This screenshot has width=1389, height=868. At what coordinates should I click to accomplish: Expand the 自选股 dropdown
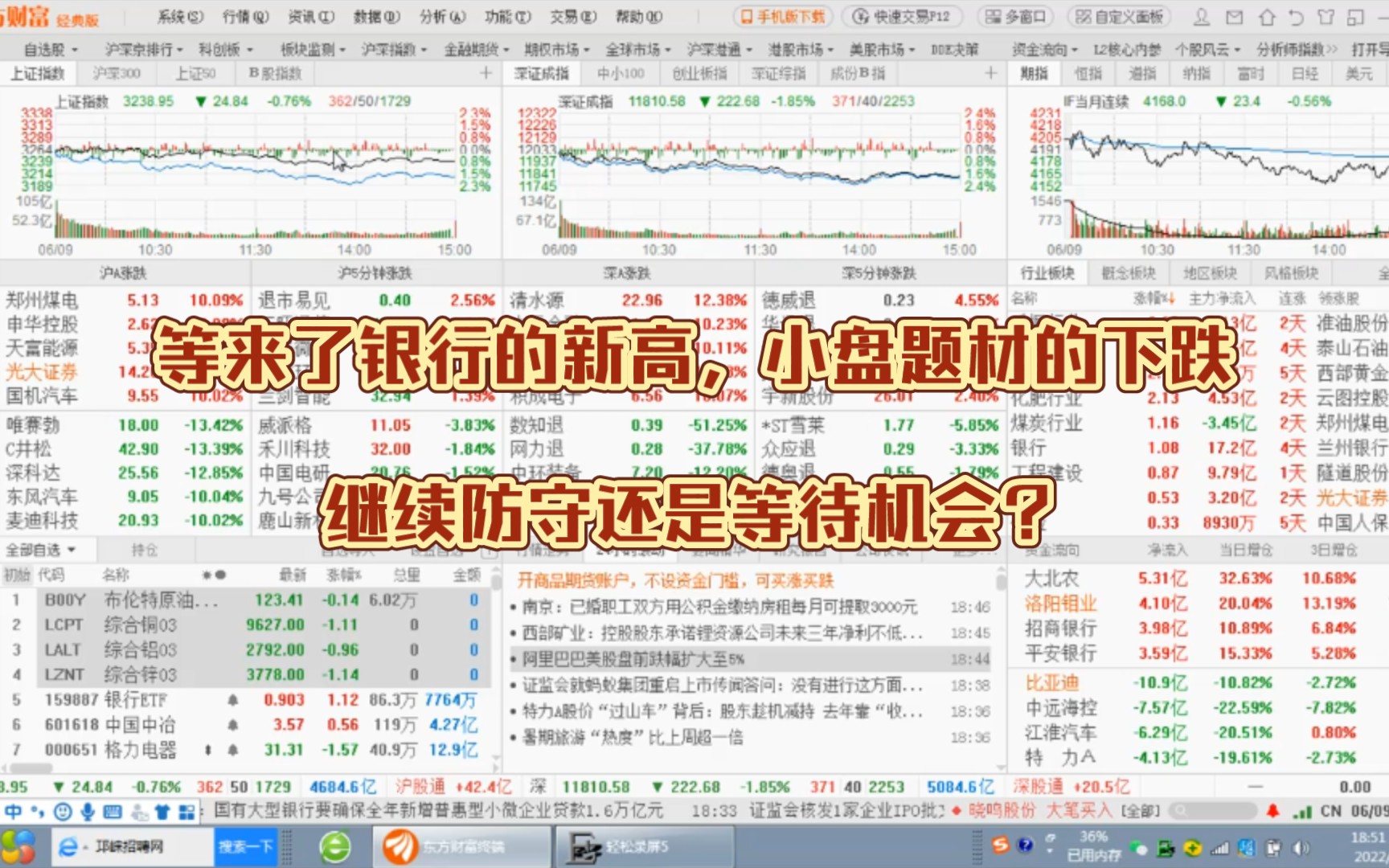51,50
